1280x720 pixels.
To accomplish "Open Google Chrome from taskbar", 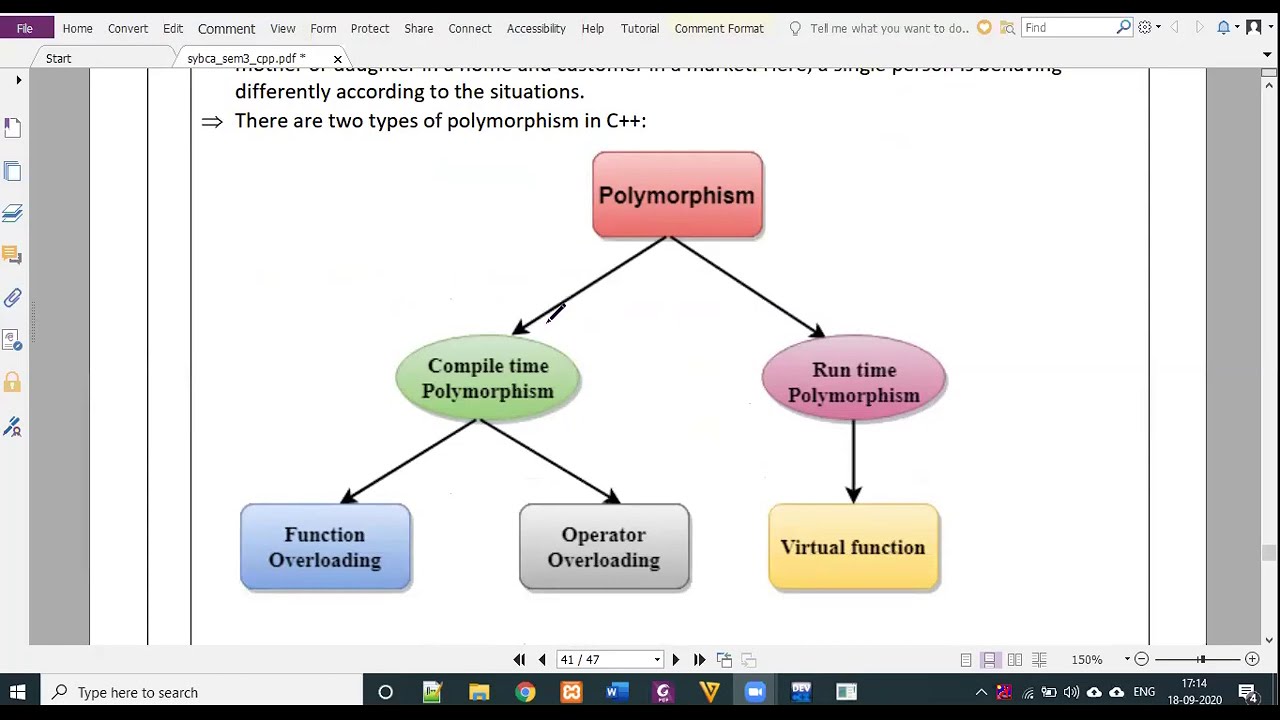I will [525, 692].
